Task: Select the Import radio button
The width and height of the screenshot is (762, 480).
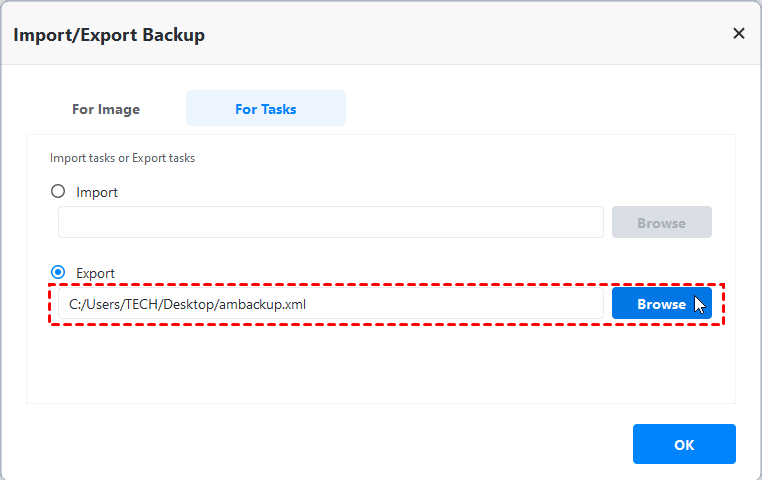Action: tap(58, 191)
